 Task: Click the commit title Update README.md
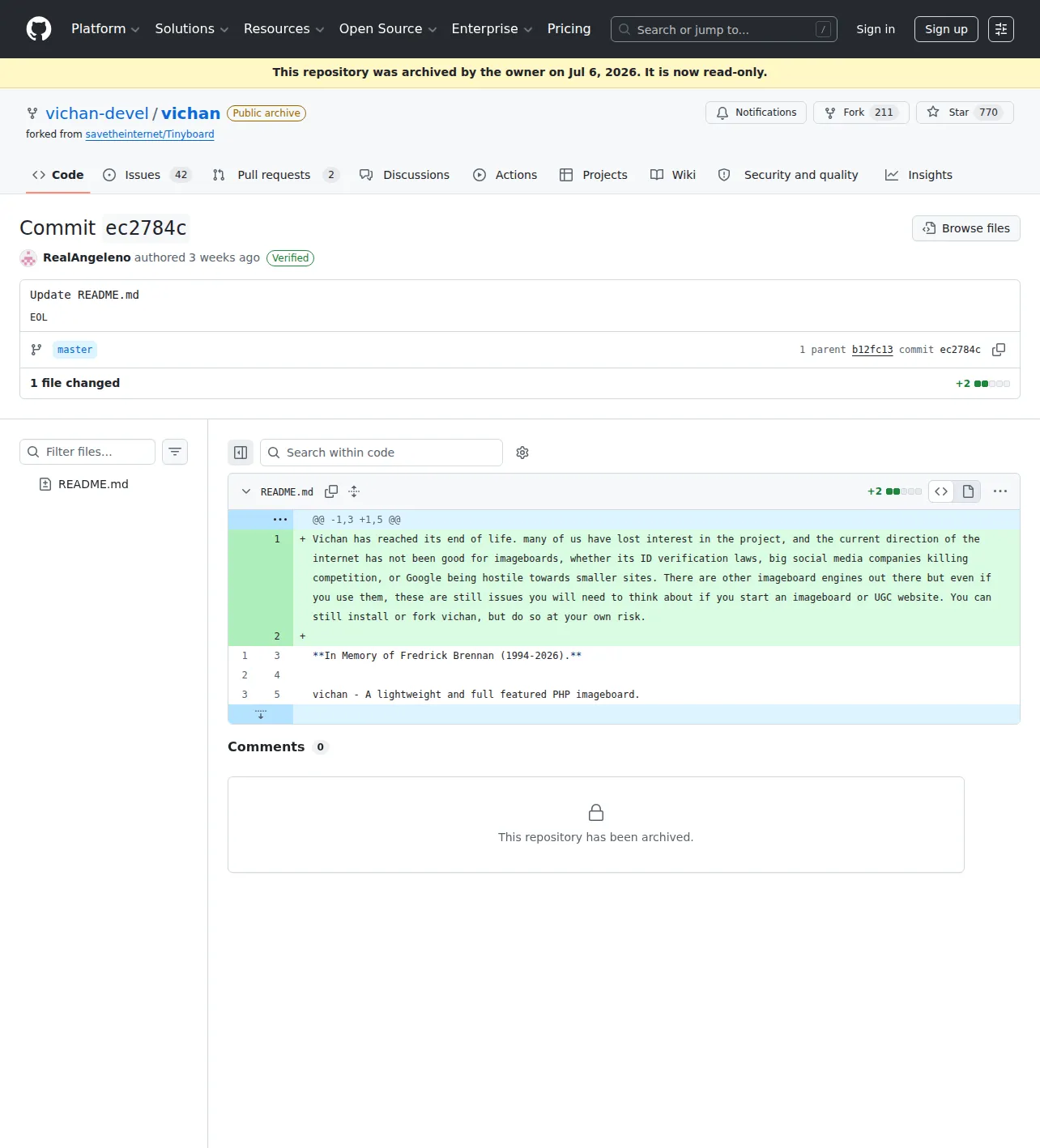pos(84,295)
